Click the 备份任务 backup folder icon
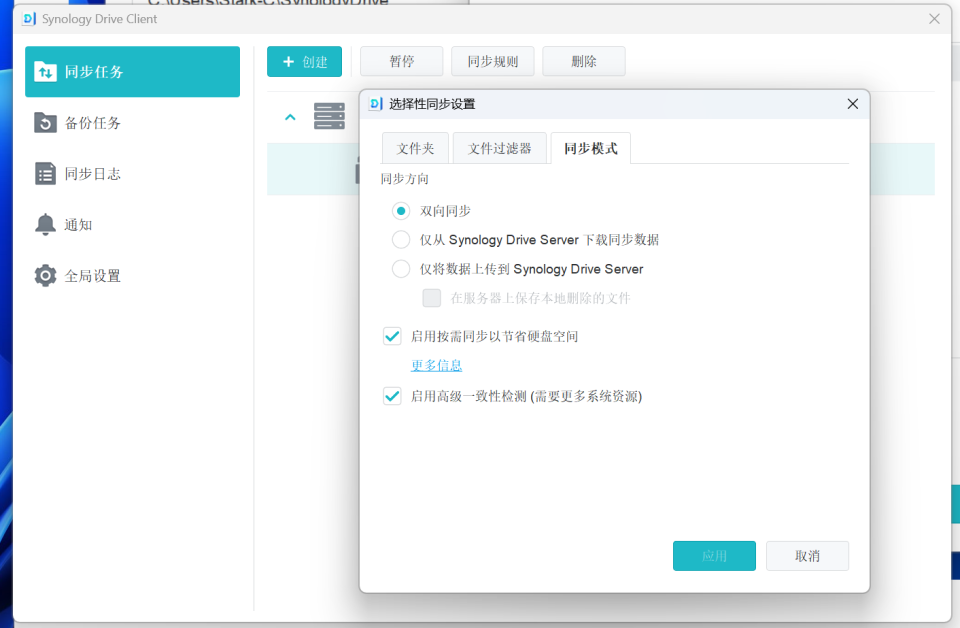 pos(45,123)
